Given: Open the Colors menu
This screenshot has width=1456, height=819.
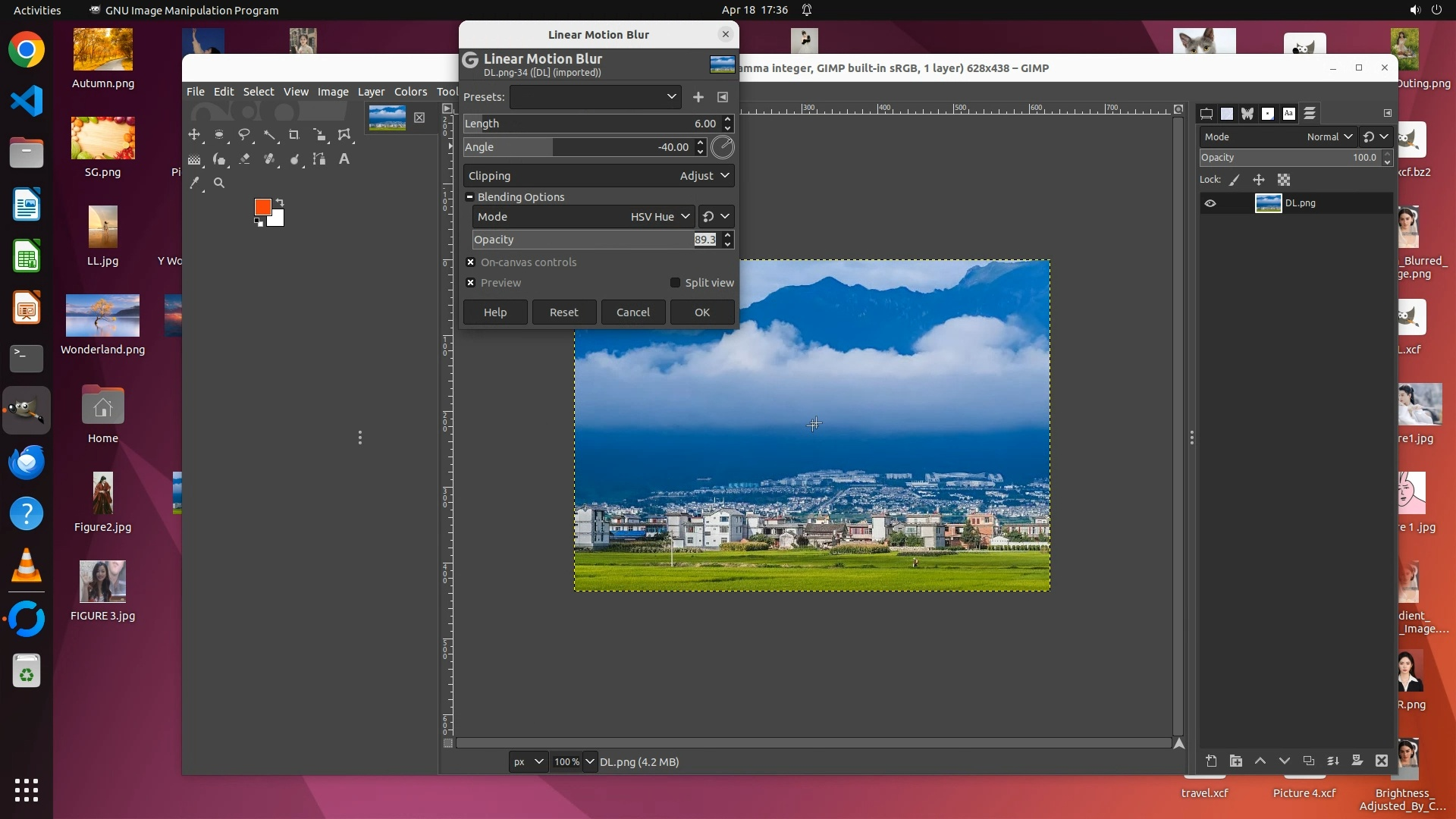Looking at the screenshot, I should pyautogui.click(x=410, y=92).
